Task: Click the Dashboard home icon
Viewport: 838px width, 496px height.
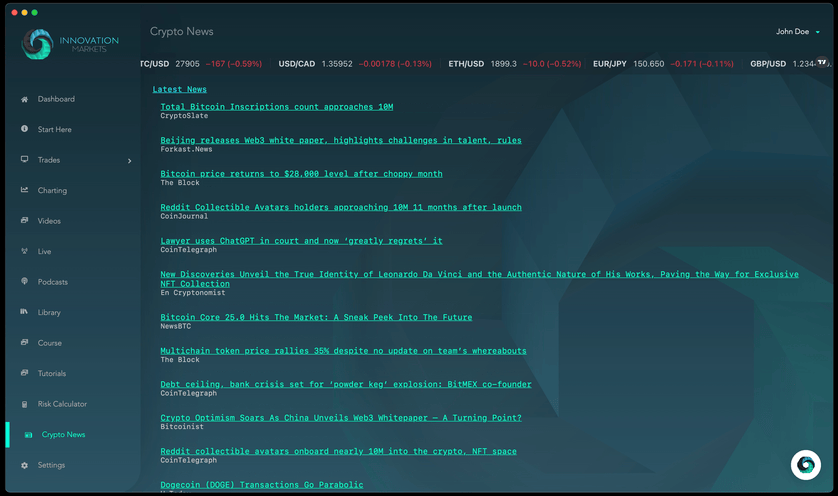Action: click(x=24, y=99)
